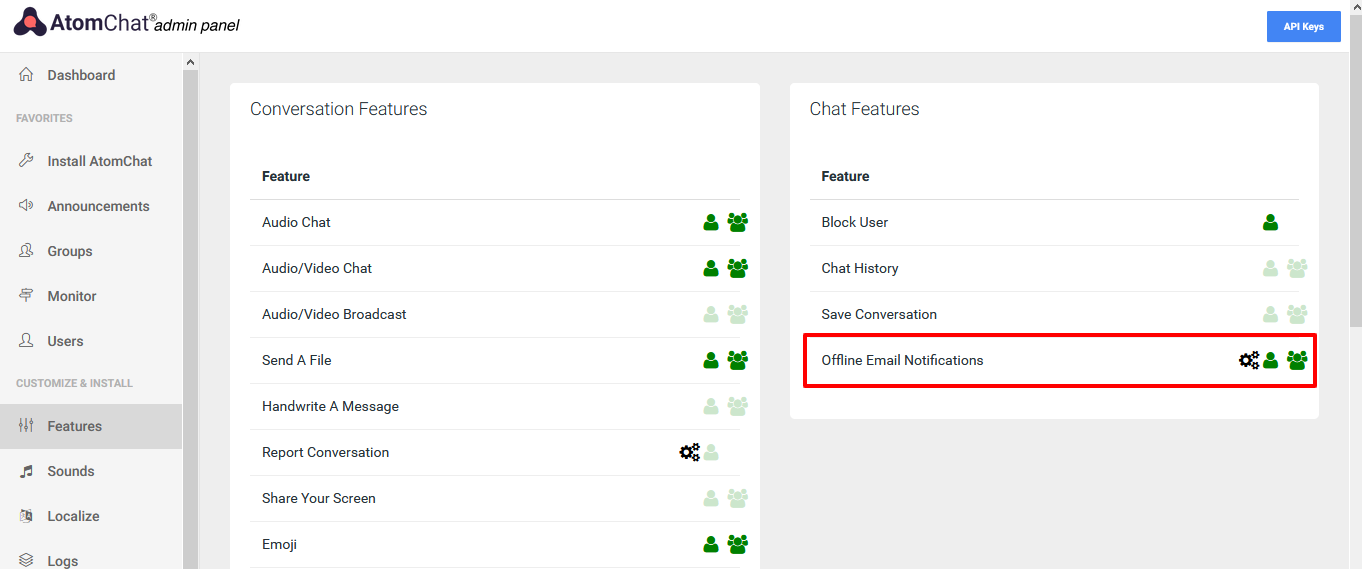Image resolution: width=1362 pixels, height=569 pixels.
Task: Open settings gear for Offline Email Notifications
Action: pyautogui.click(x=1249, y=360)
